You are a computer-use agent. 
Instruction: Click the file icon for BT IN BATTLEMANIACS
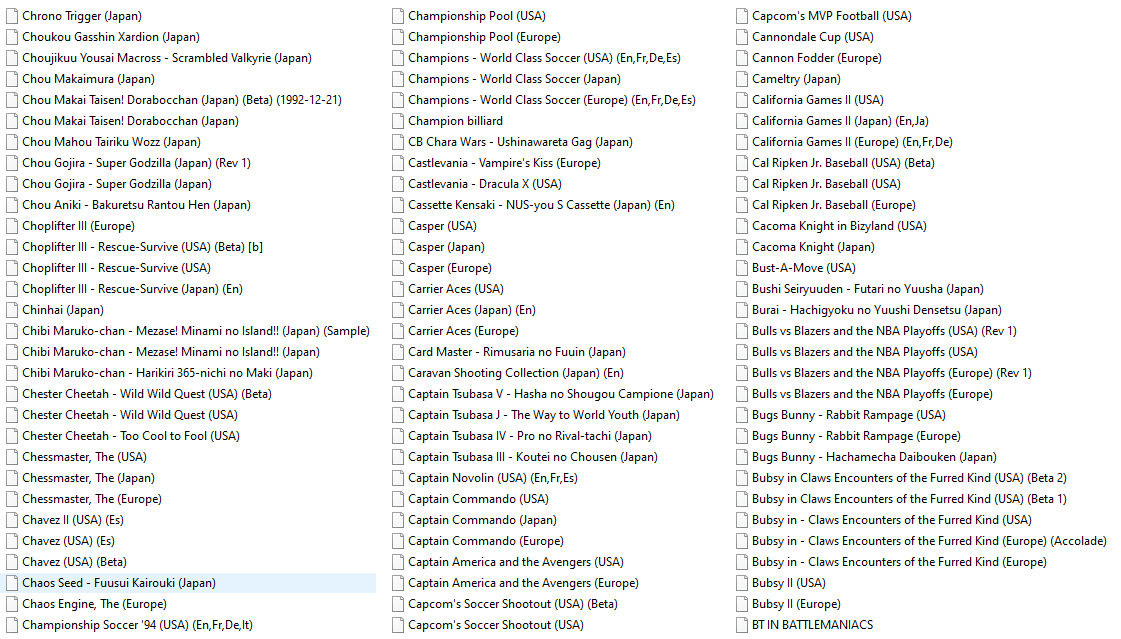pos(741,625)
